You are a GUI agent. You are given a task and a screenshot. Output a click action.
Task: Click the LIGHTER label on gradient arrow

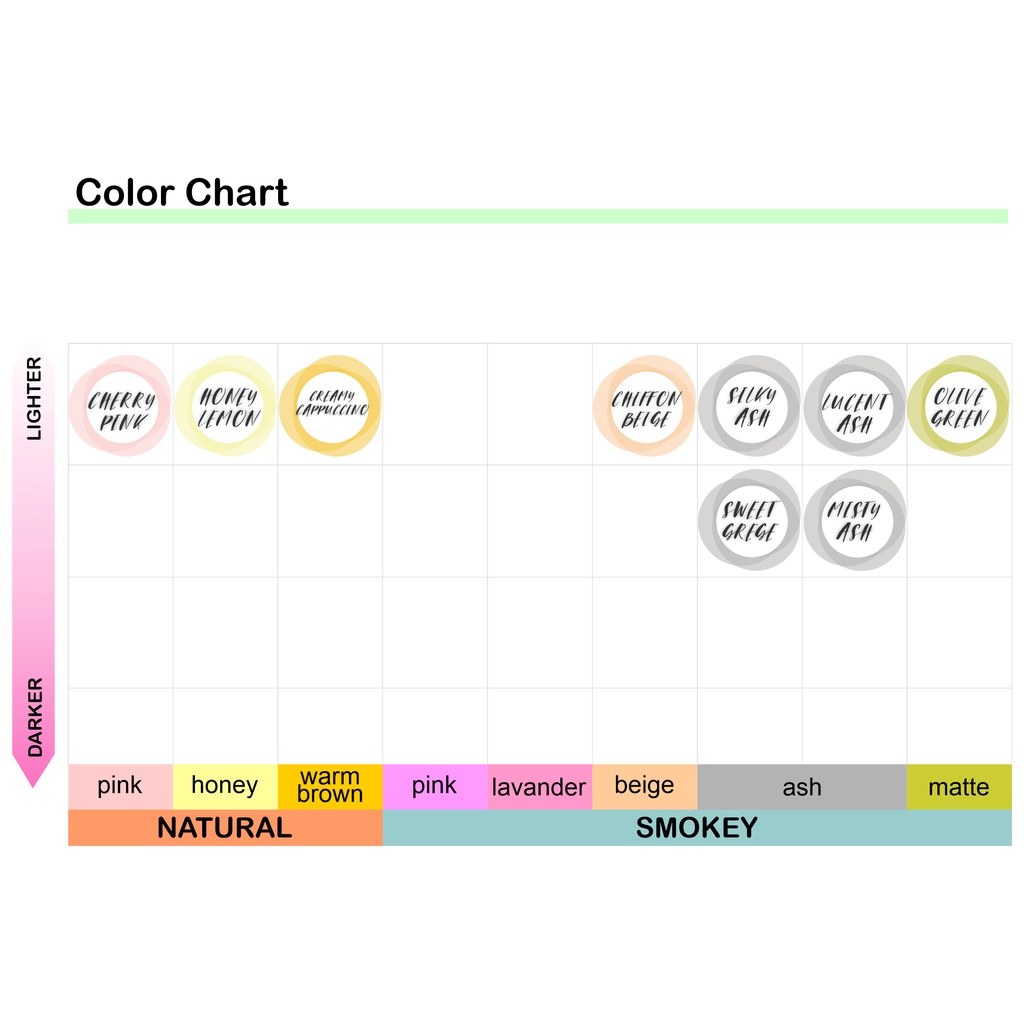35,398
